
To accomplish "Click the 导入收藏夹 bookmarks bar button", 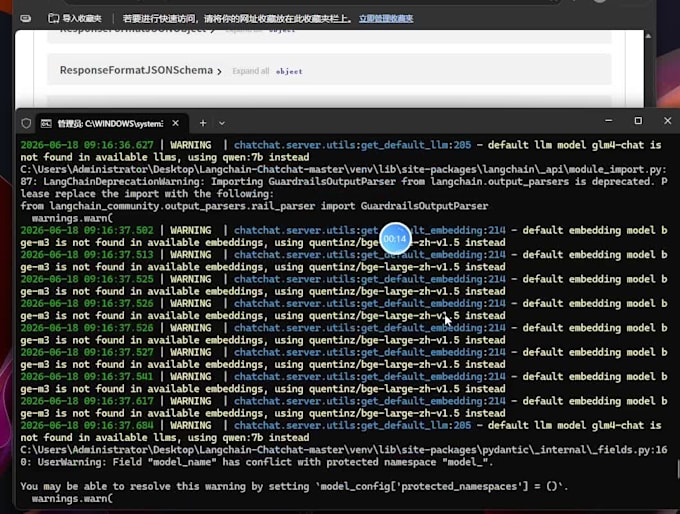I will [x=75, y=18].
